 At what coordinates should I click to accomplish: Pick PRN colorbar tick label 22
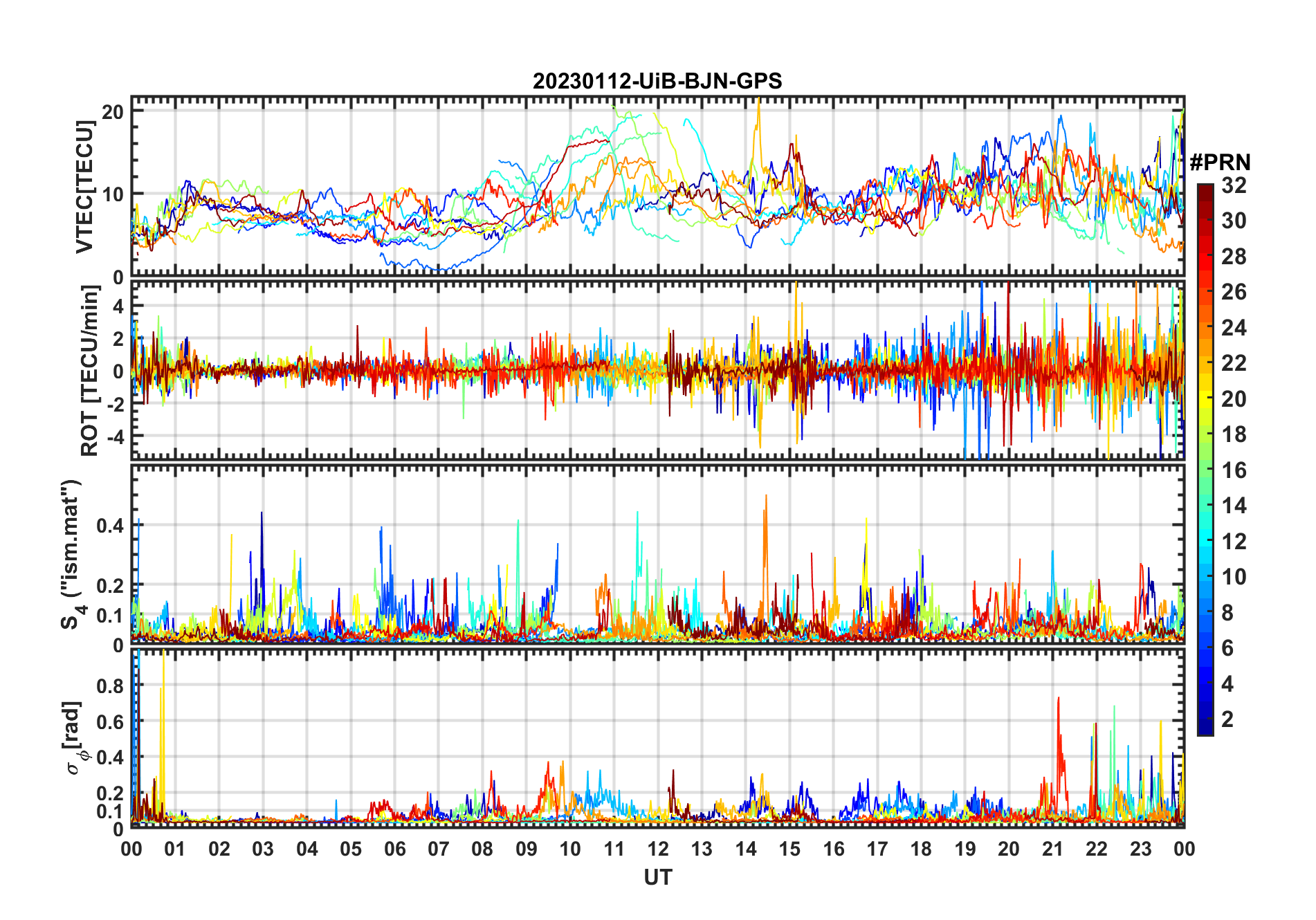(1234, 362)
